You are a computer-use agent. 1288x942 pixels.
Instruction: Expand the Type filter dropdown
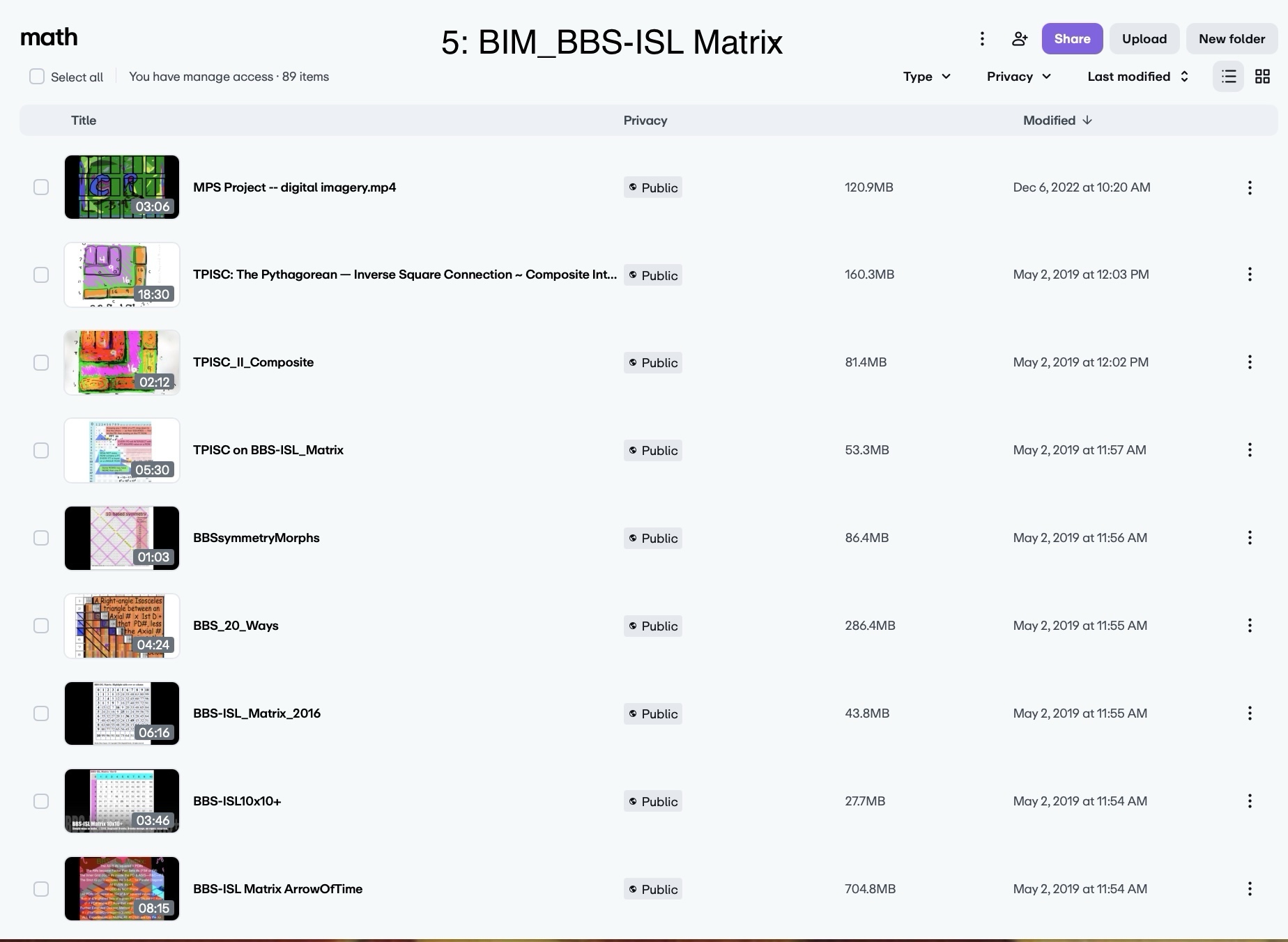(x=927, y=77)
